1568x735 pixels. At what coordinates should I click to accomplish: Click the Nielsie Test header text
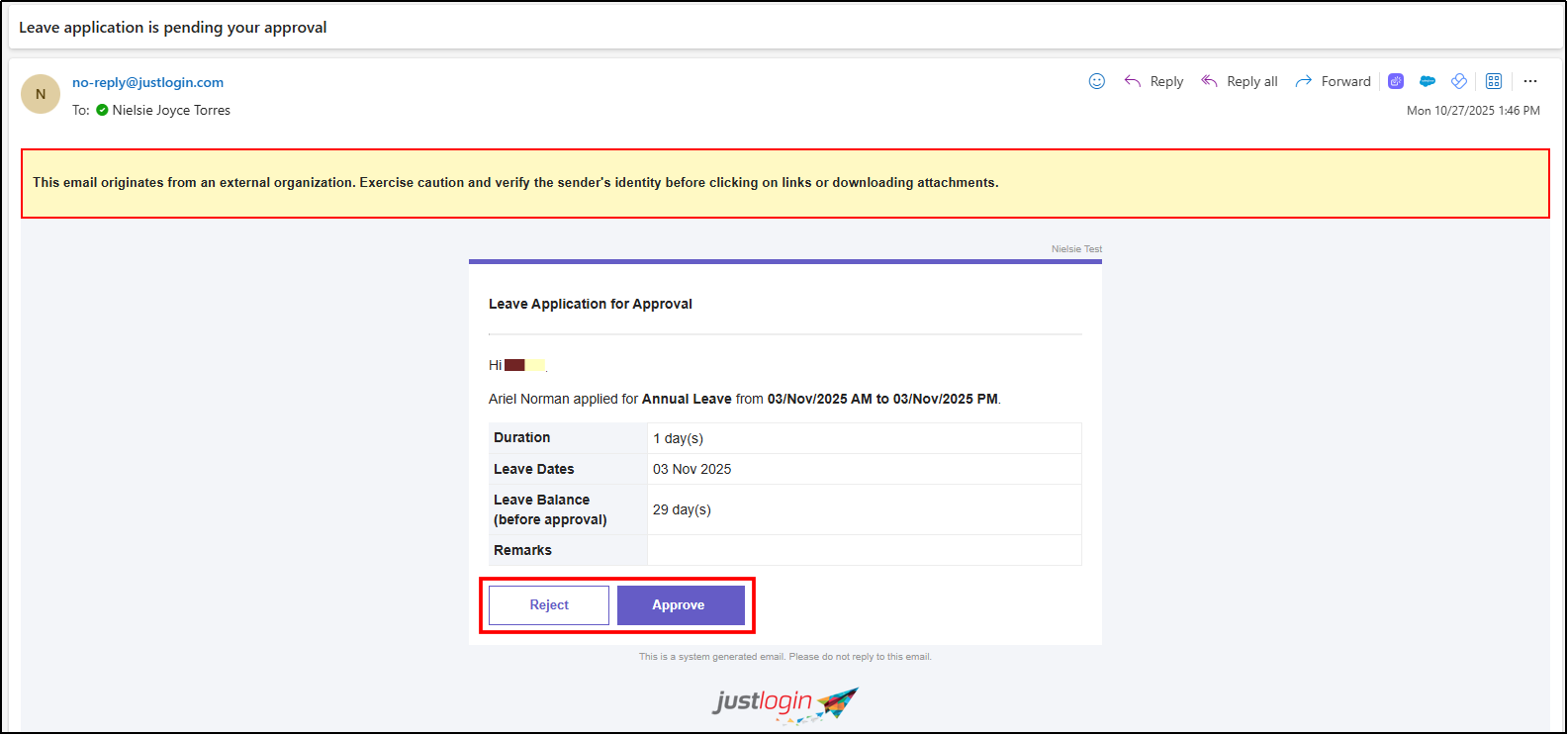1076,249
